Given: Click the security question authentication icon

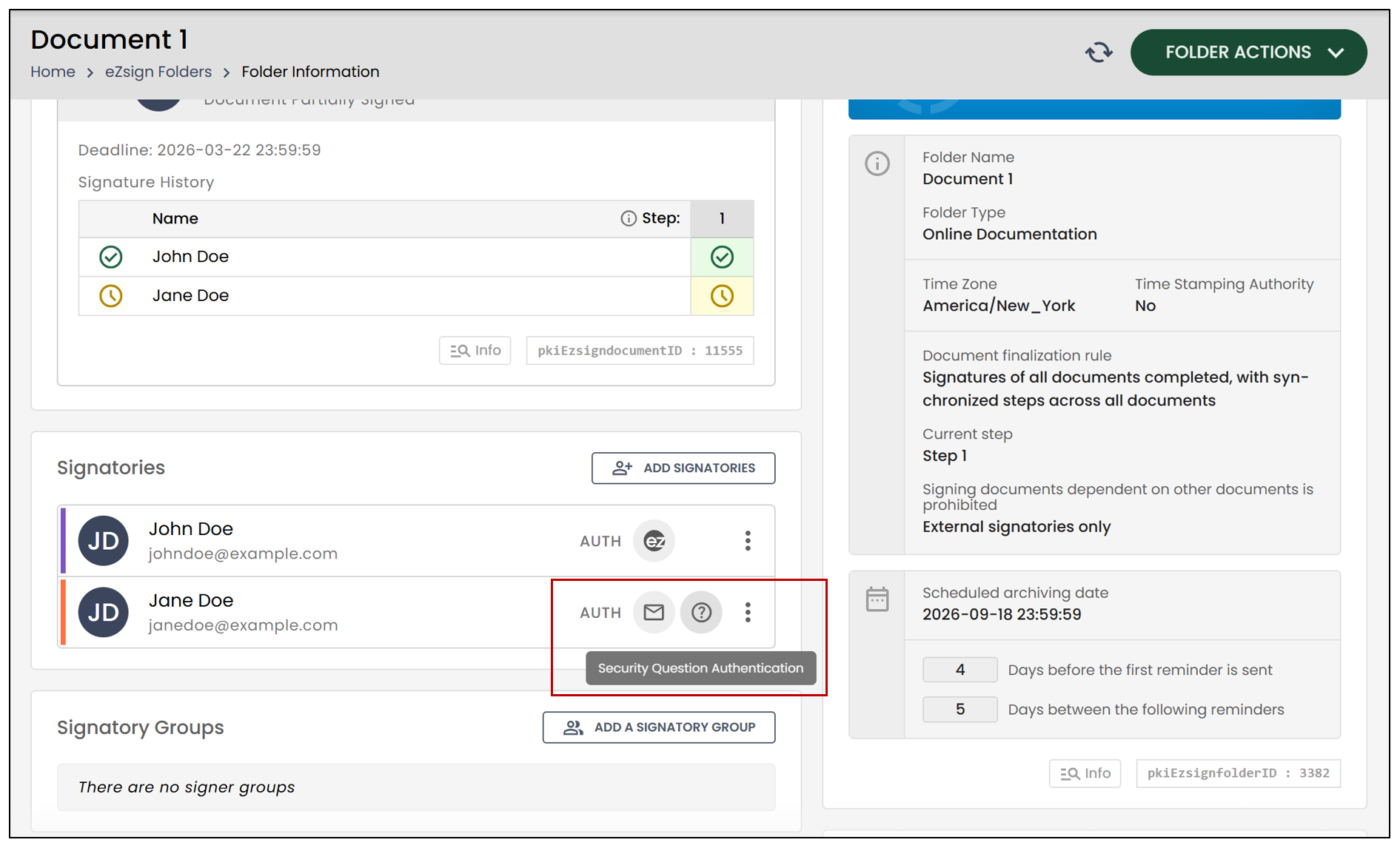Looking at the screenshot, I should [701, 612].
